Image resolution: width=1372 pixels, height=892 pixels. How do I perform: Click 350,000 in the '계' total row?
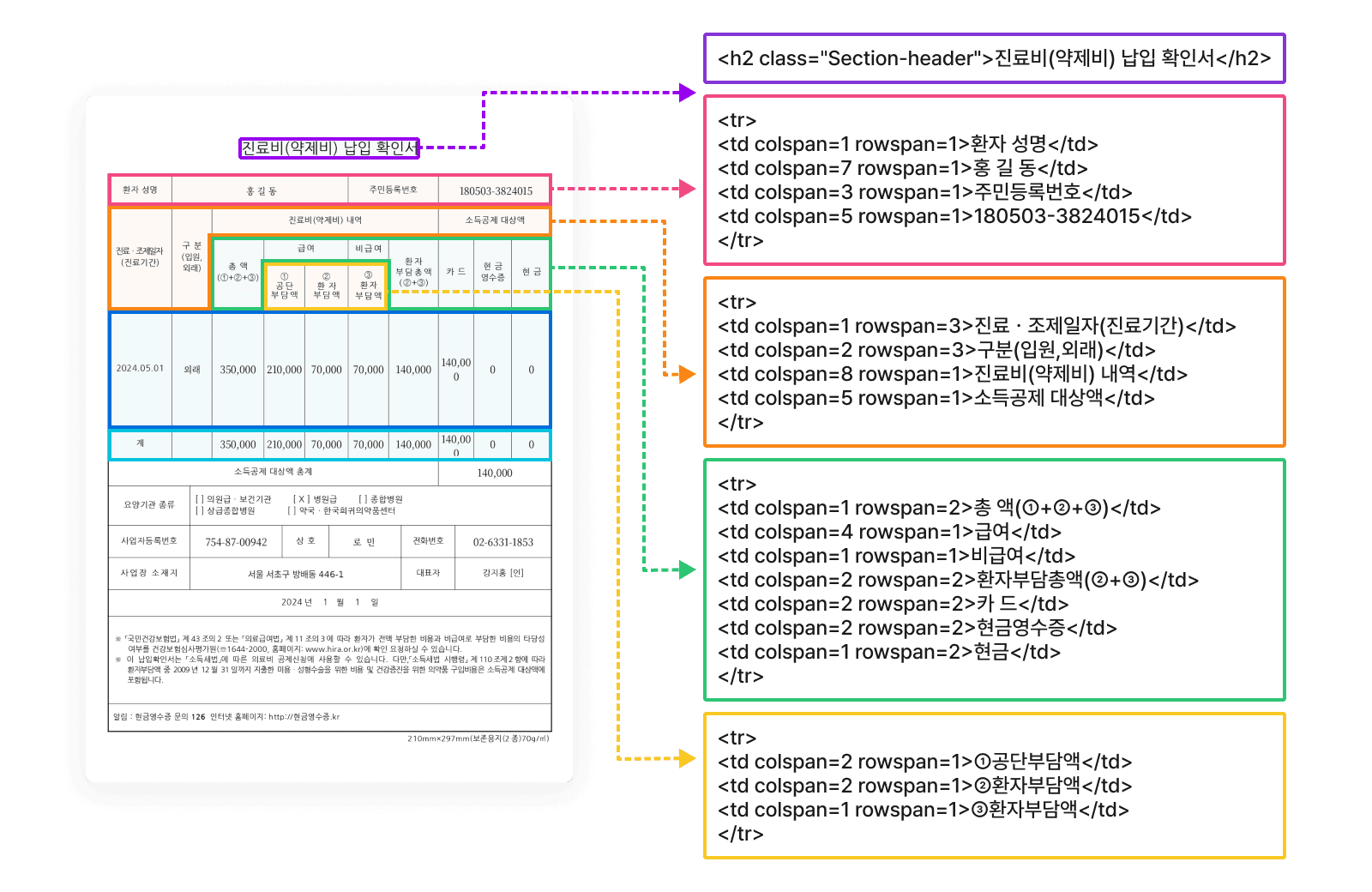click(x=238, y=444)
